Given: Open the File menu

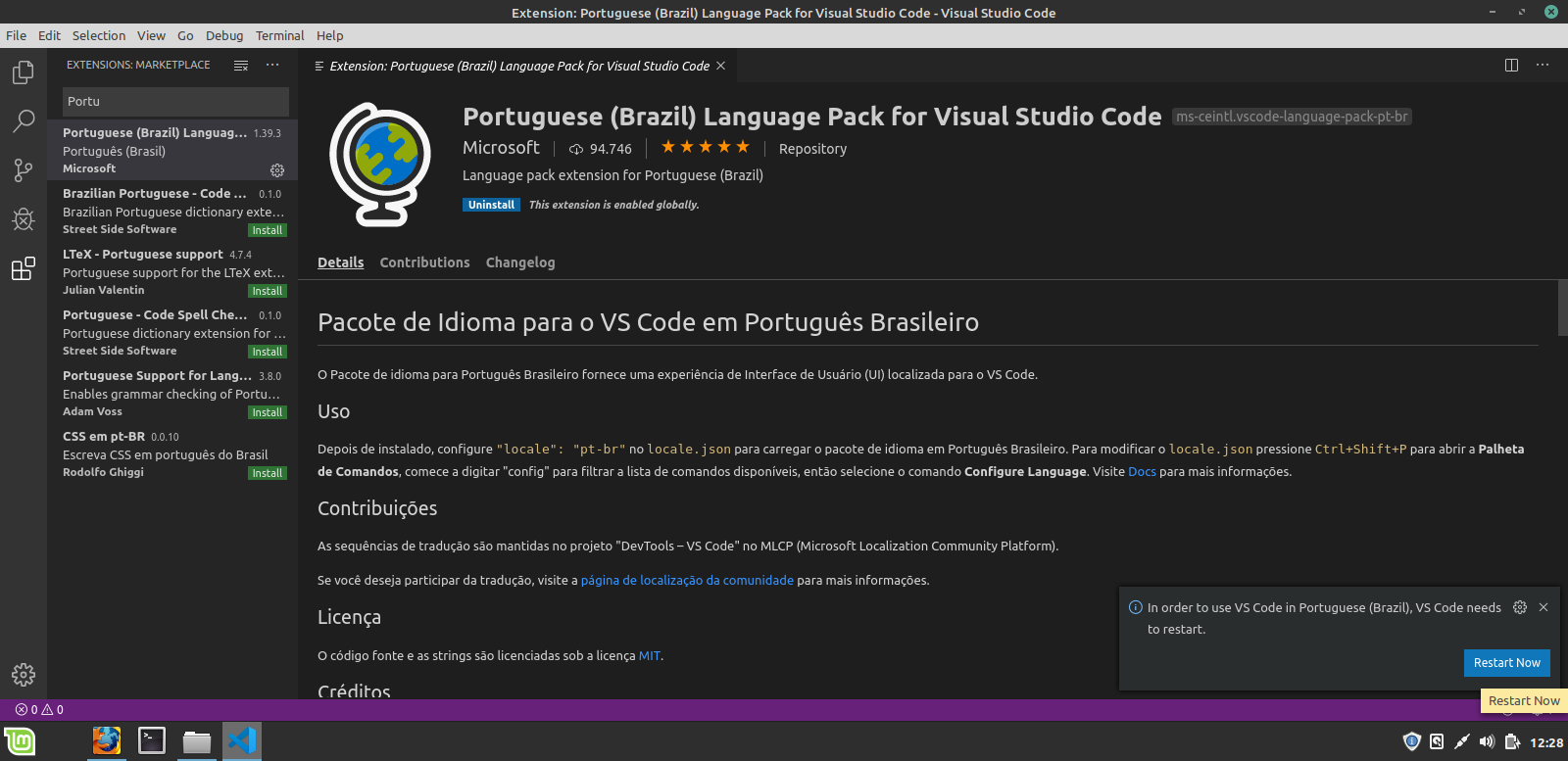Looking at the screenshot, I should (x=17, y=35).
